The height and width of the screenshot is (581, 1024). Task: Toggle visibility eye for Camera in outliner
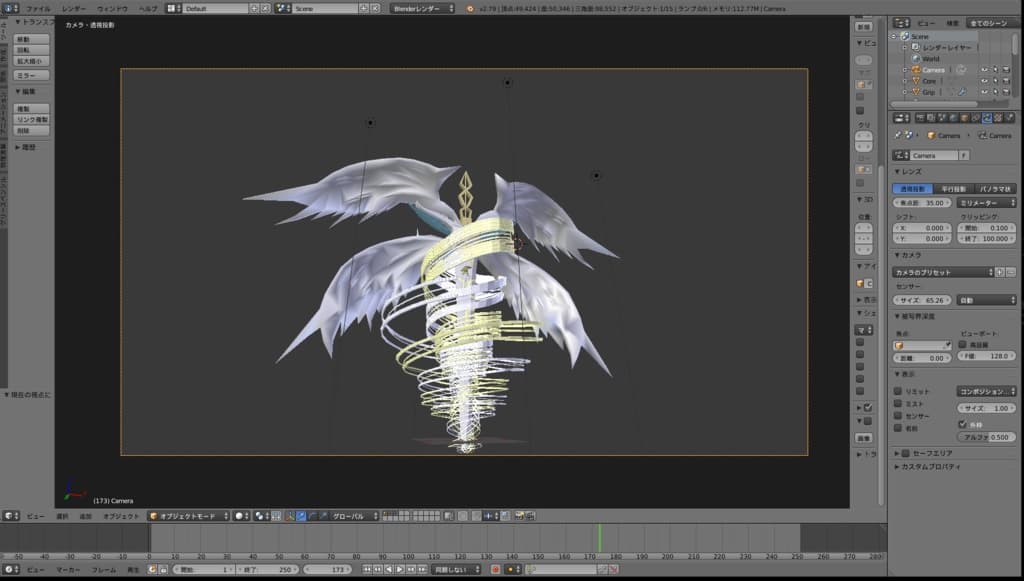click(x=984, y=70)
